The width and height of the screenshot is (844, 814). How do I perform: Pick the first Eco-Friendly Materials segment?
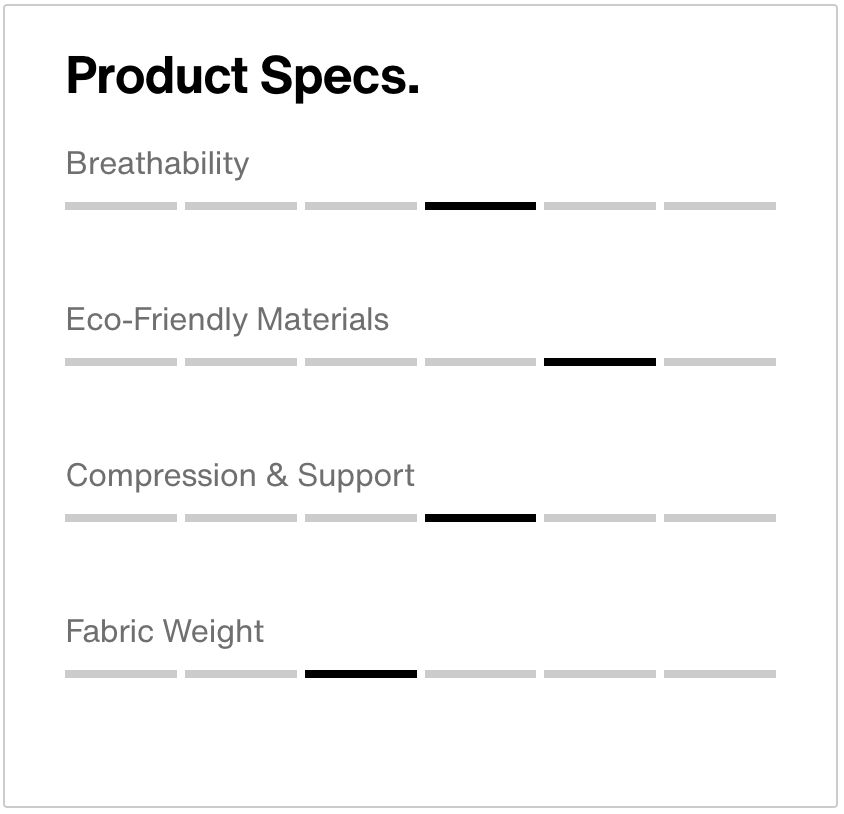(x=121, y=362)
